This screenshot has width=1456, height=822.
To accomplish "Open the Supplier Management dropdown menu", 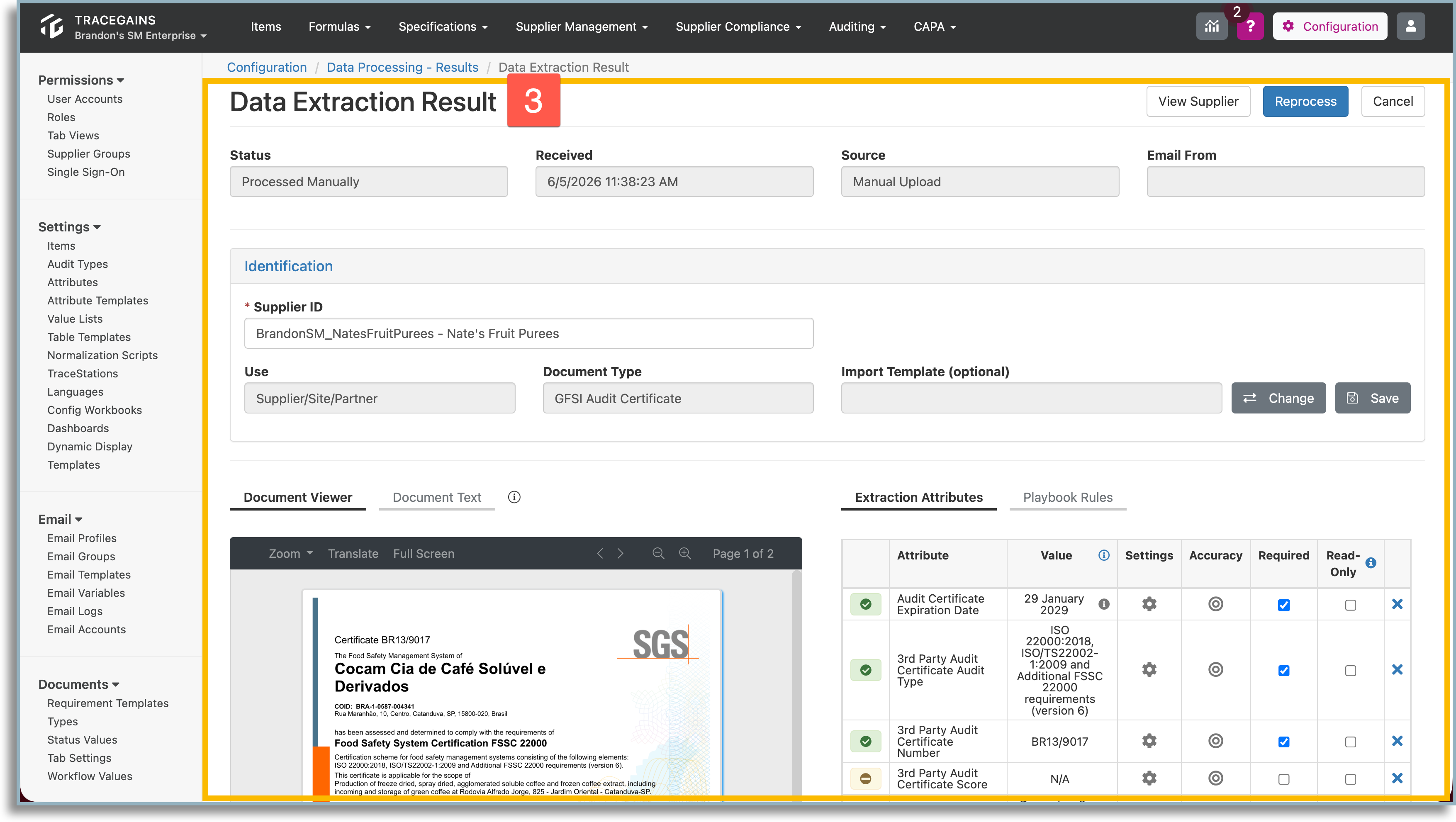I will point(582,27).
